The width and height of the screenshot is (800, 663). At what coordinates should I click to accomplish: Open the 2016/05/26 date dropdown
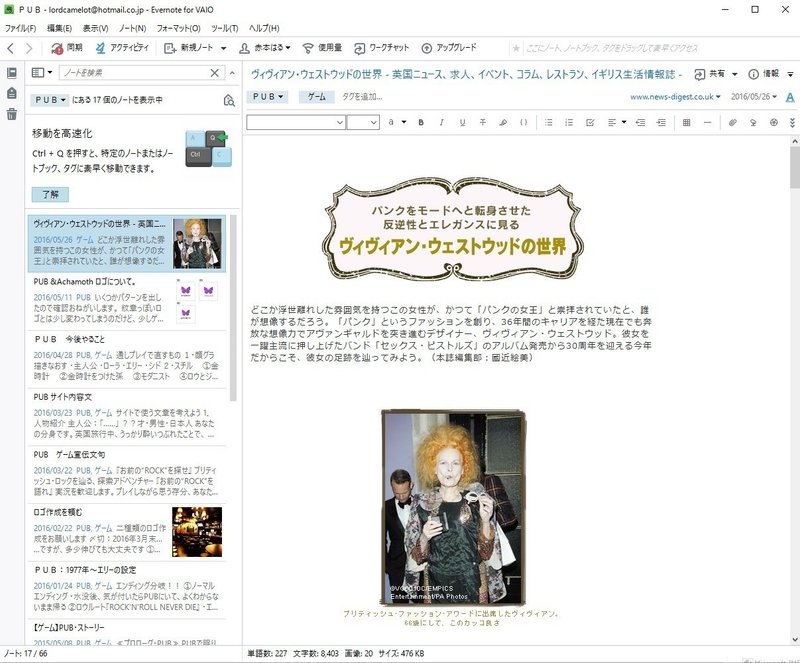[754, 96]
